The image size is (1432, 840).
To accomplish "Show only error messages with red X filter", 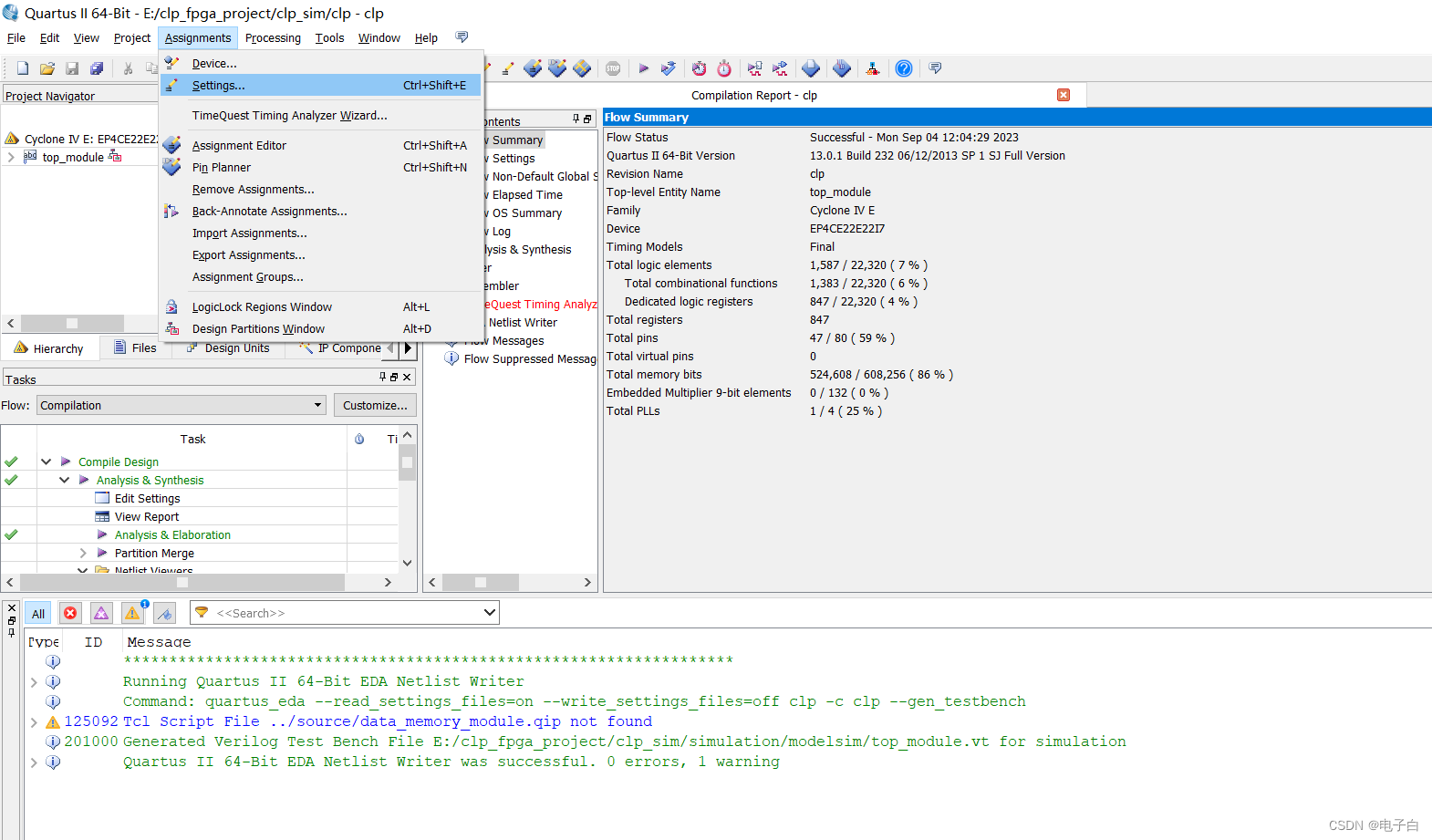I will coord(70,613).
